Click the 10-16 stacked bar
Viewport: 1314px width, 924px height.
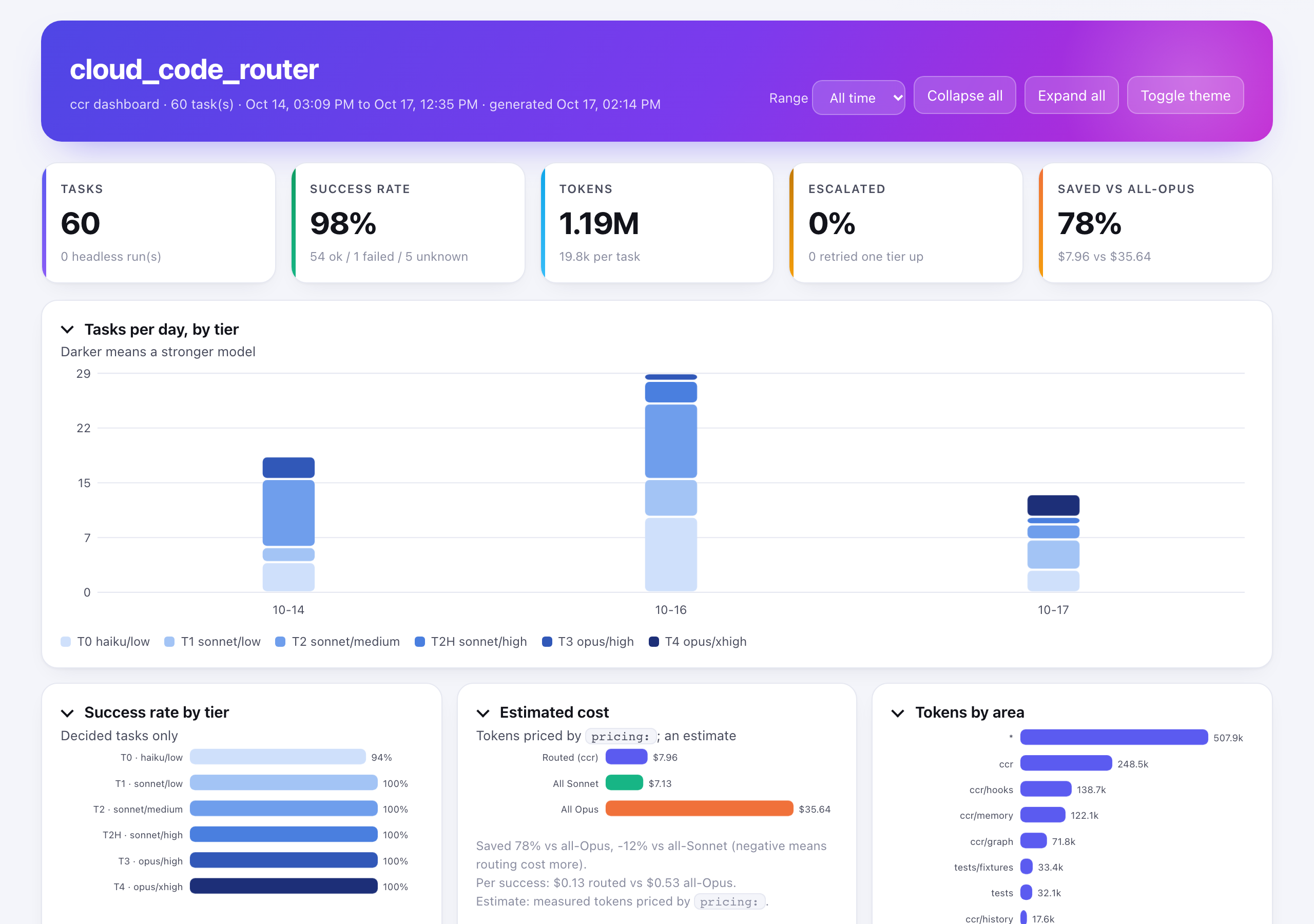click(671, 483)
